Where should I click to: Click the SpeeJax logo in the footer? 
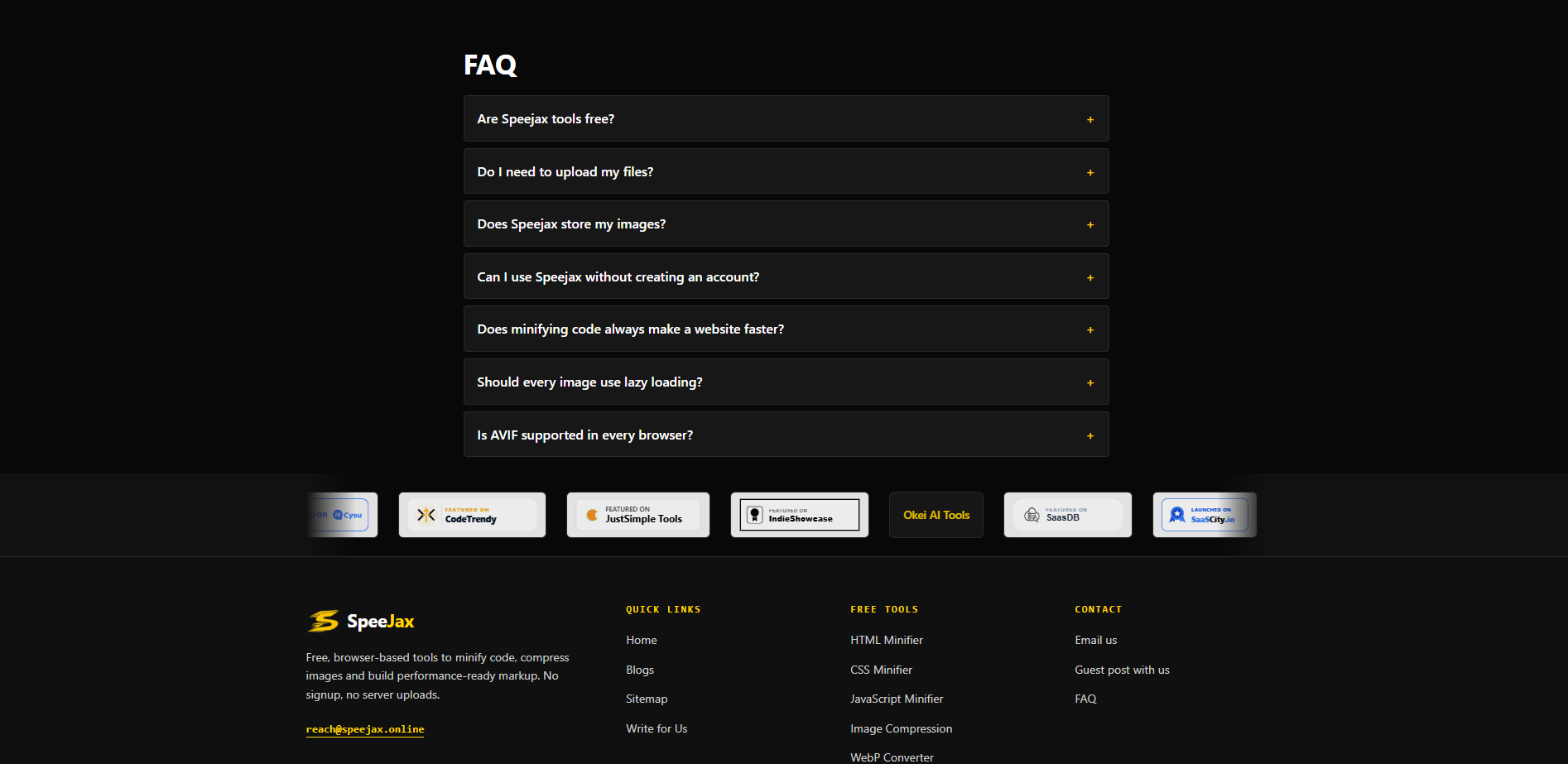pyautogui.click(x=361, y=621)
